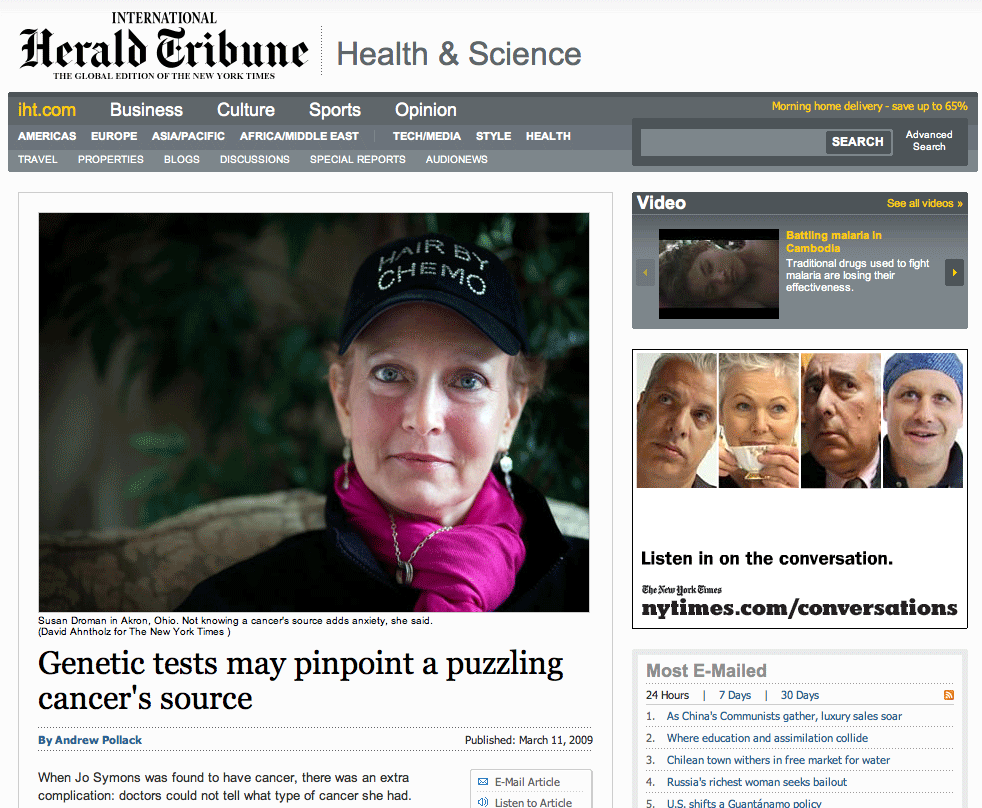982x808 pixels.
Task: Click the RSS feed icon in Most E-Mailed
Action: (949, 695)
